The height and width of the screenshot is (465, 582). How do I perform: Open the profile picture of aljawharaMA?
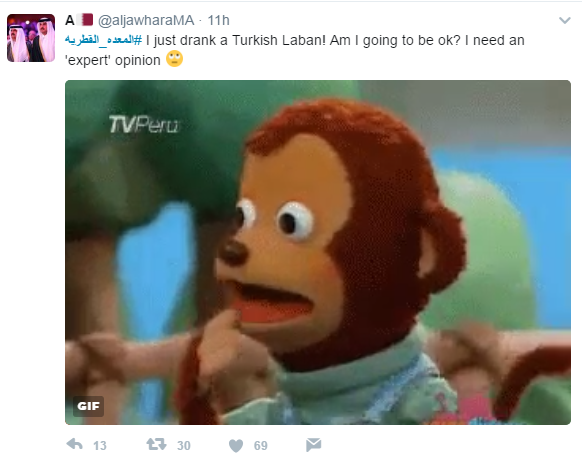31,38
